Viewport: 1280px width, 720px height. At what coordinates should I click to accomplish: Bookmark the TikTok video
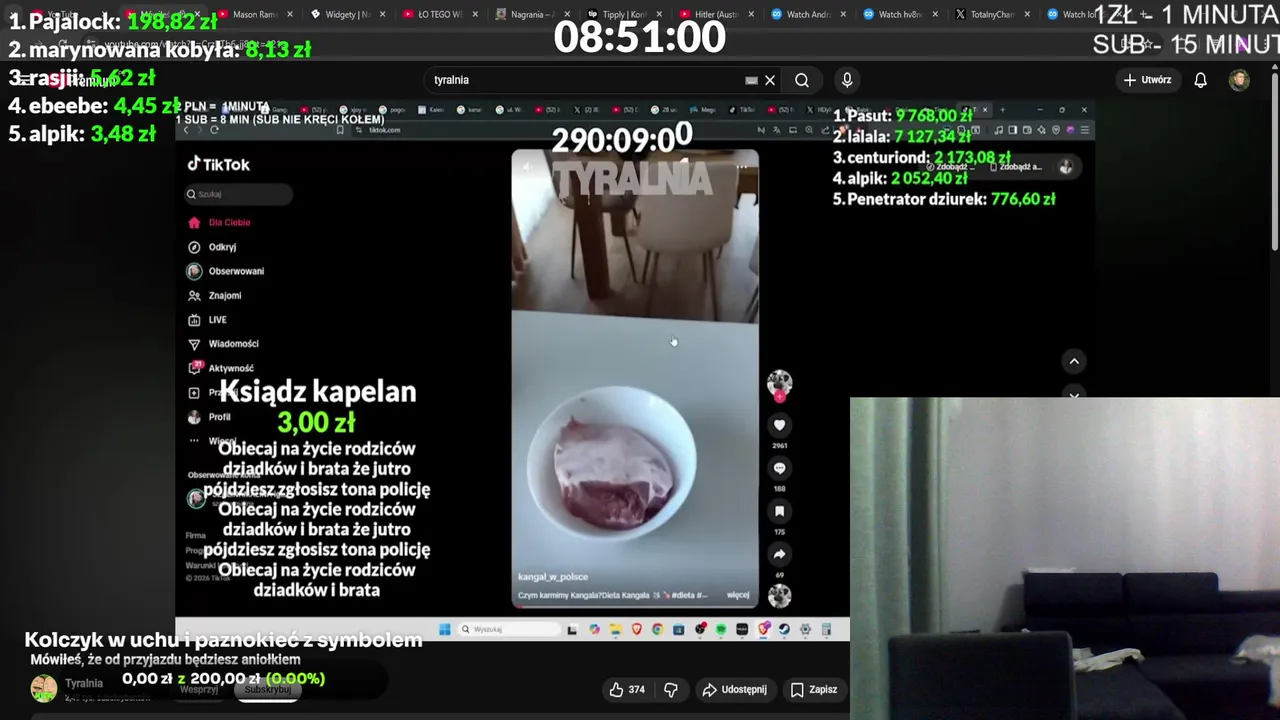click(779, 511)
